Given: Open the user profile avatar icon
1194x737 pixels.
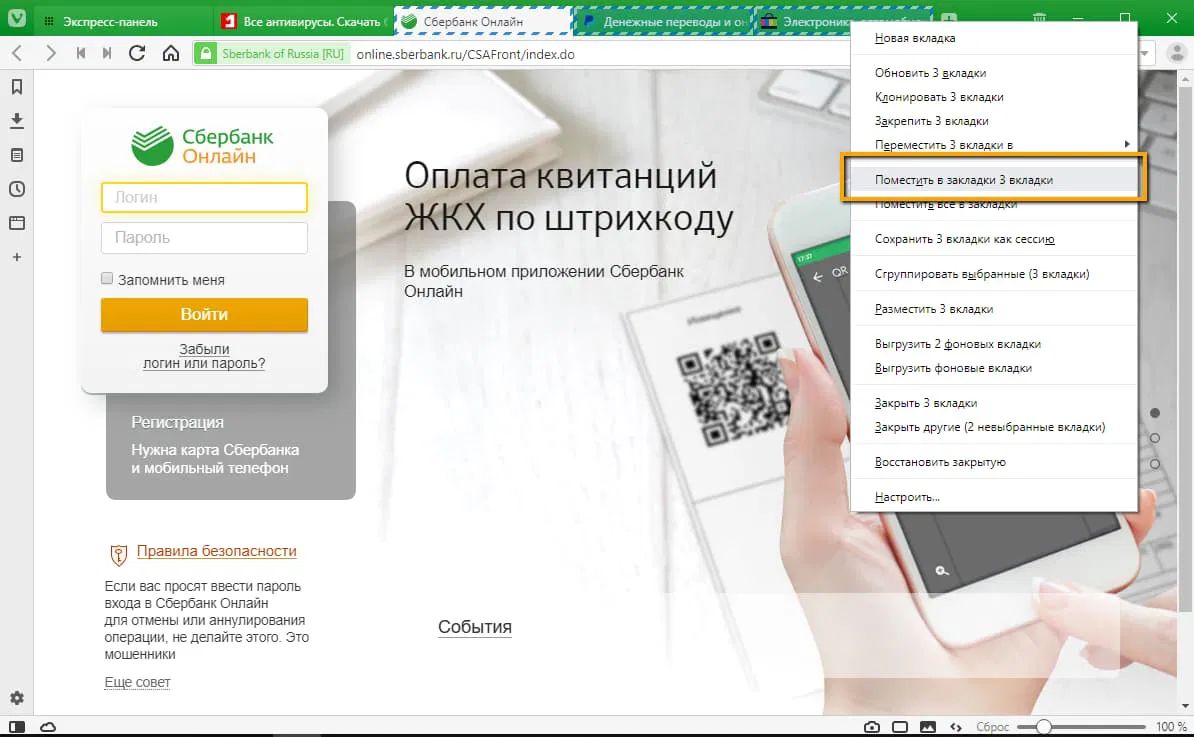Looking at the screenshot, I should point(1176,53).
